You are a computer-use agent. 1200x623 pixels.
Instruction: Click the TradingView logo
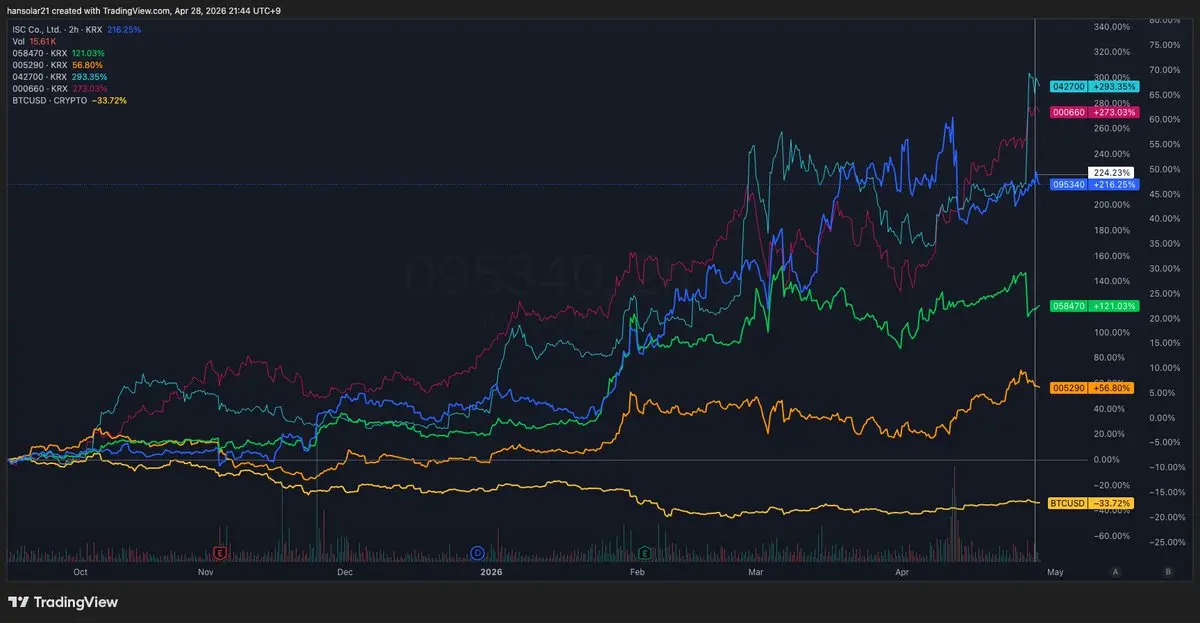[63, 602]
